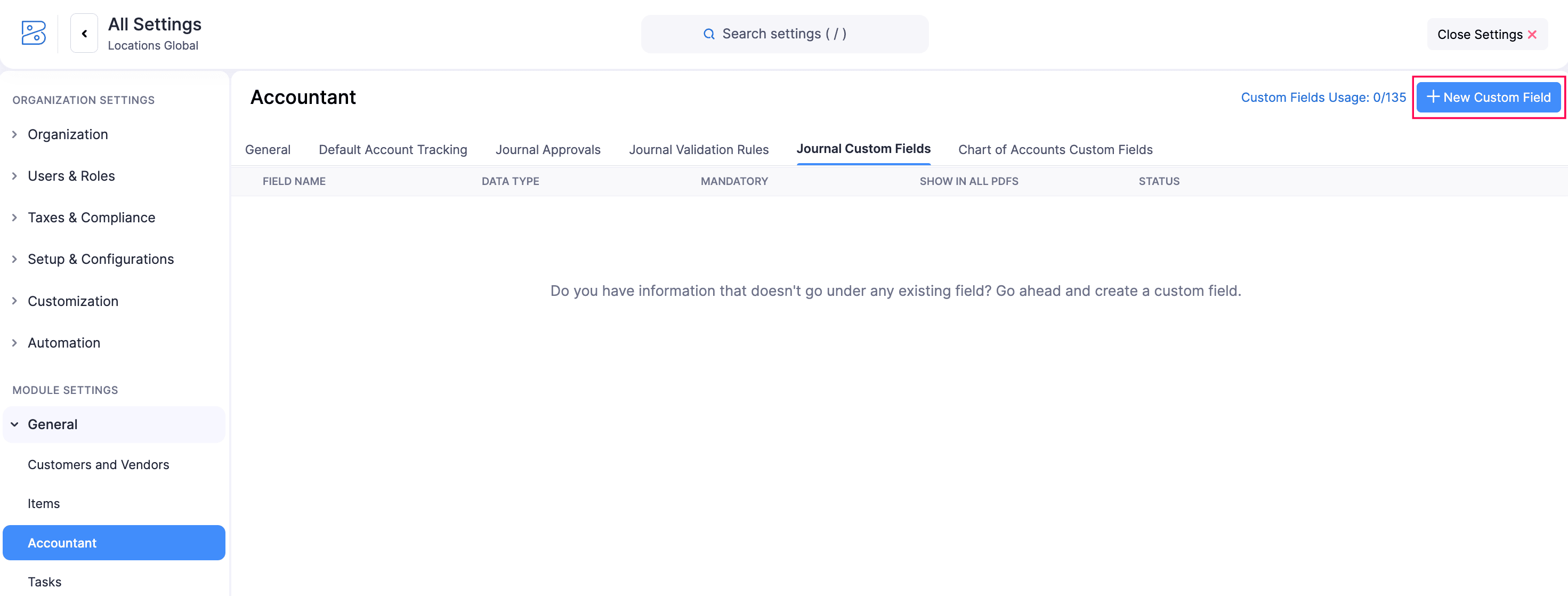Screen dimensions: 1568x596
Task: Expand the Users & Roles section
Action: click(70, 176)
